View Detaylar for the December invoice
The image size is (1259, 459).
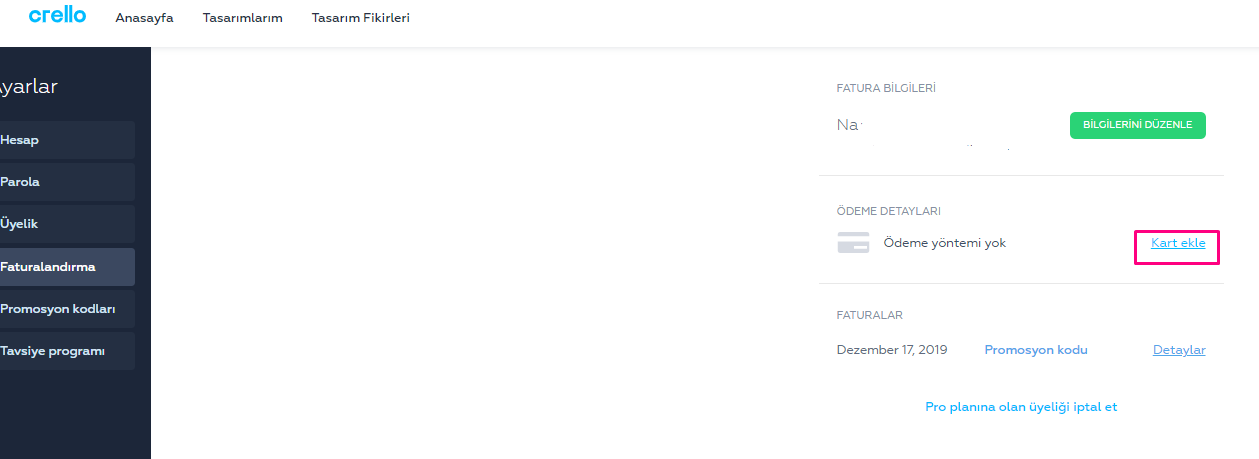(1179, 350)
